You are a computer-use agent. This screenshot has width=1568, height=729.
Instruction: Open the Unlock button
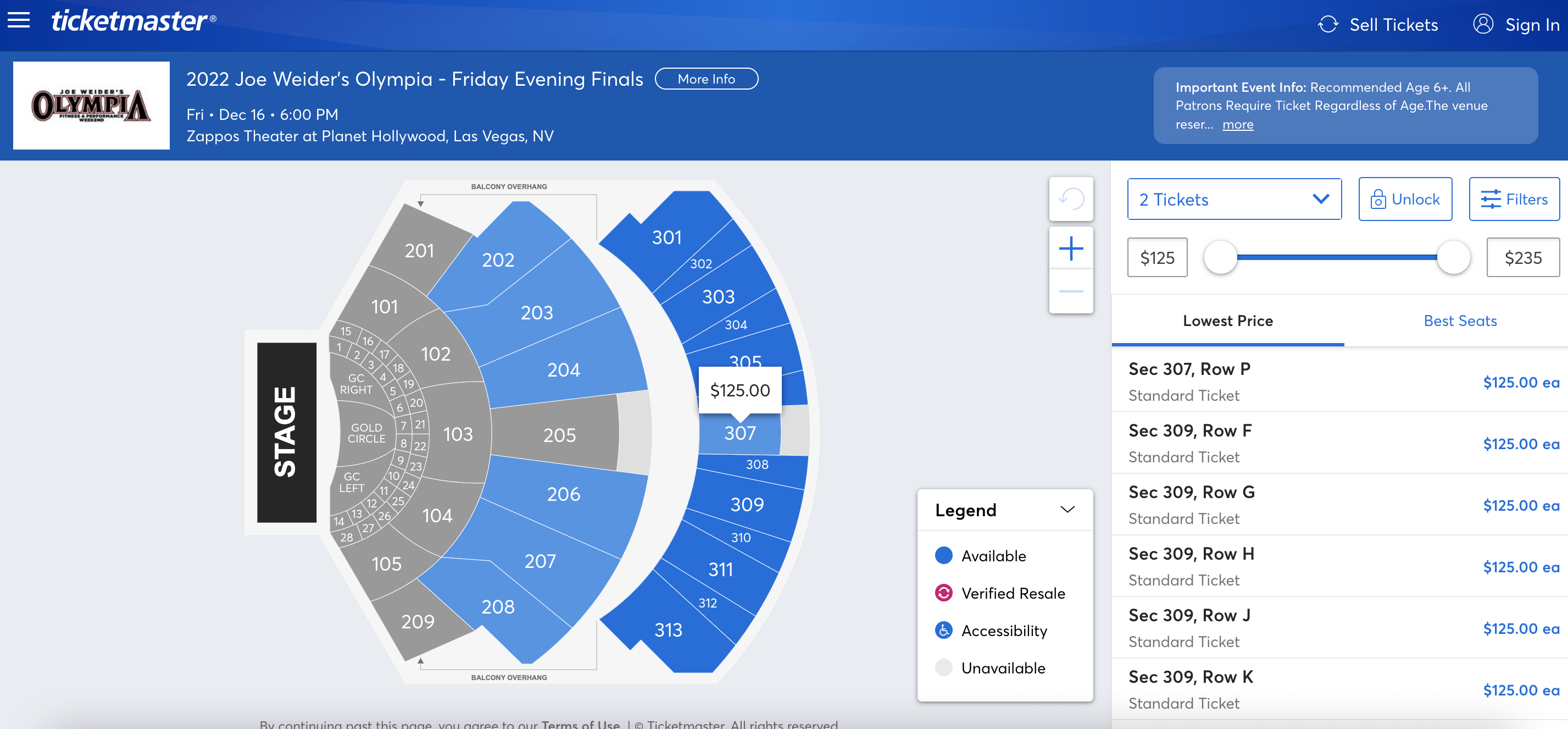click(x=1405, y=199)
